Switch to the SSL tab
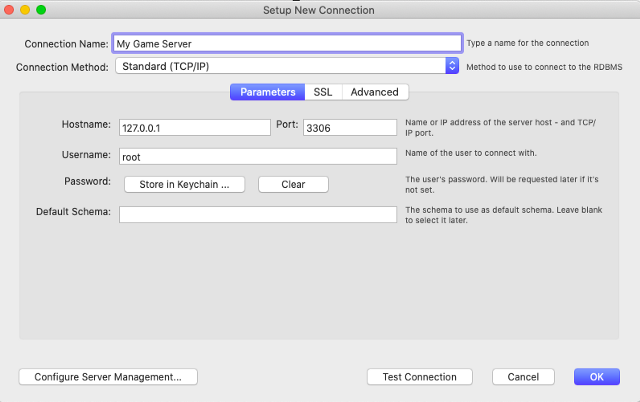640x402 pixels. [323, 92]
